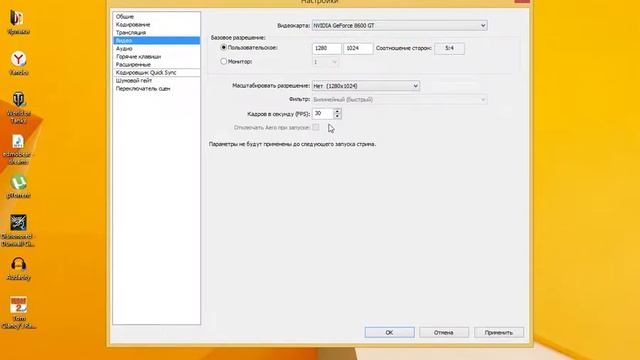Open the music file icon on desktop
This screenshot has width=640, height=360.
pyautogui.click(x=18, y=149)
